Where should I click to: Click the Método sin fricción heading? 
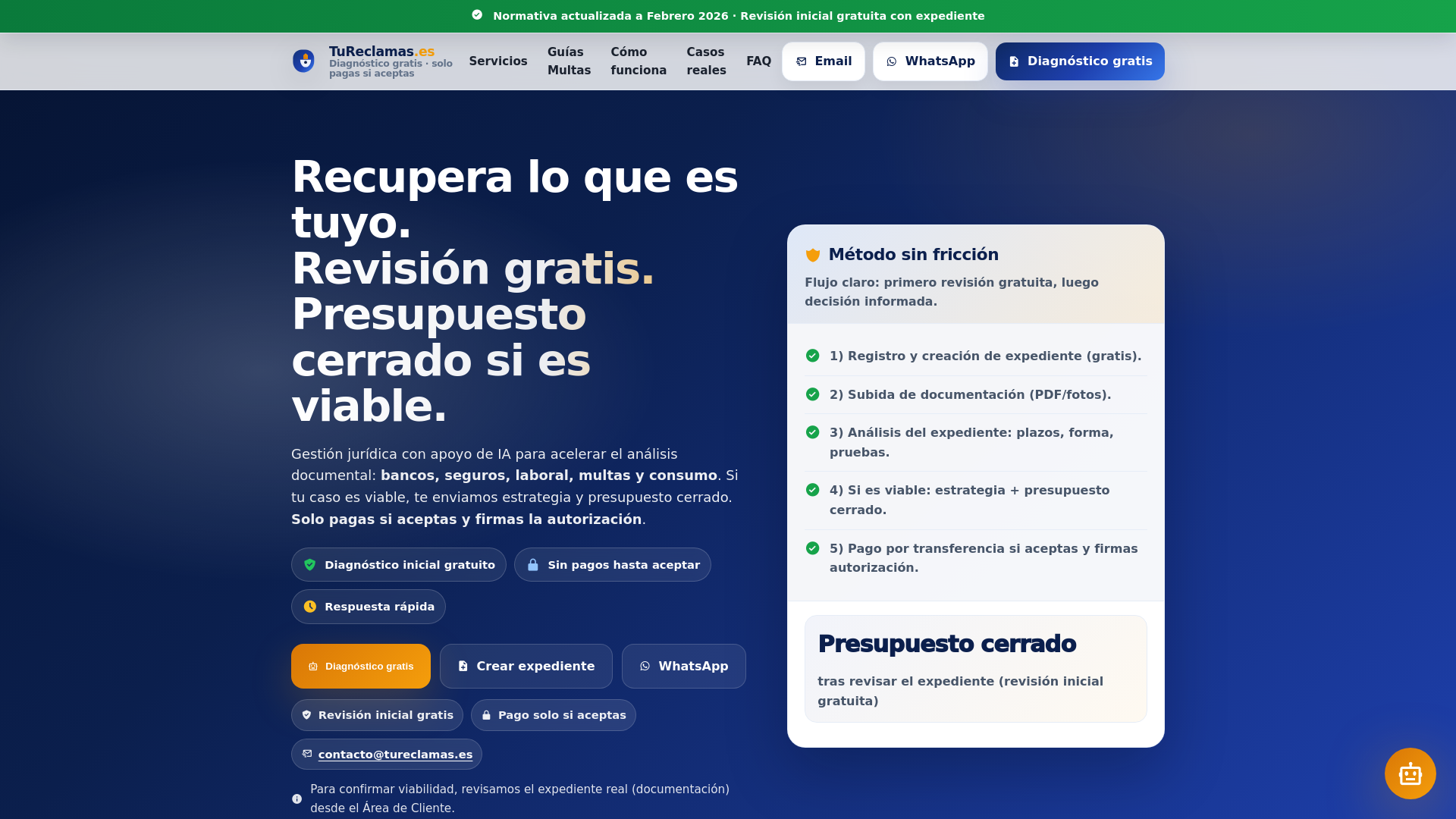click(x=913, y=255)
